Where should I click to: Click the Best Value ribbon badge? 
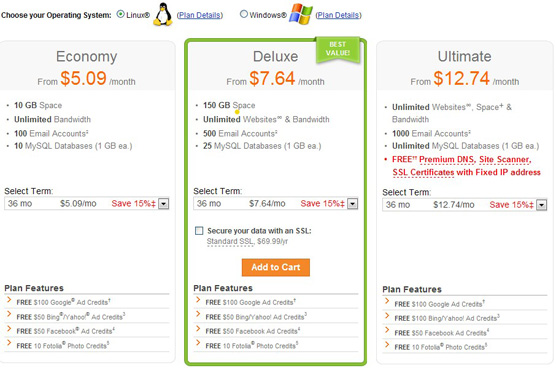click(x=338, y=50)
